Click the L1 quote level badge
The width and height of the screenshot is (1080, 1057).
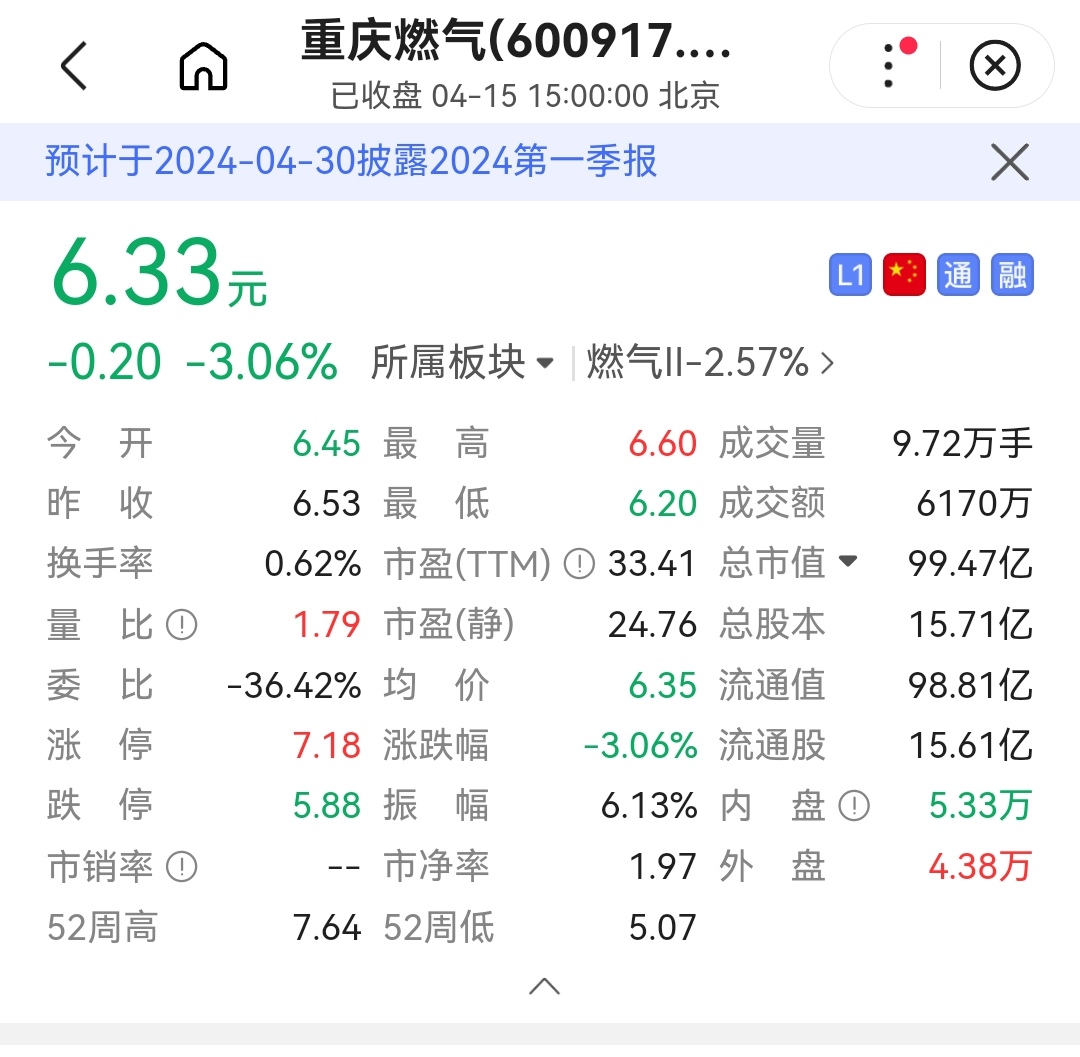(x=850, y=275)
